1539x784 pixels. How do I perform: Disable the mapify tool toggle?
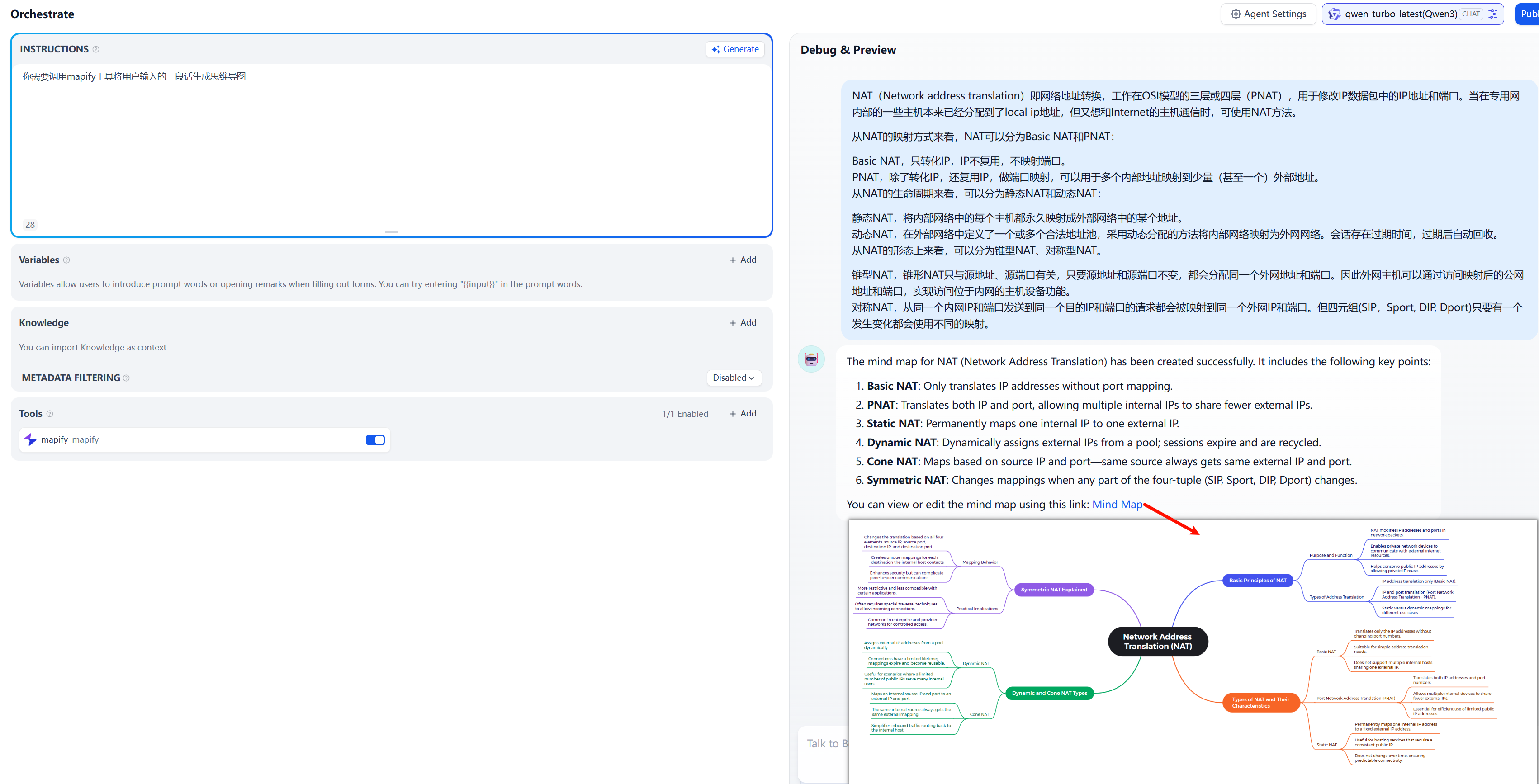tap(375, 440)
